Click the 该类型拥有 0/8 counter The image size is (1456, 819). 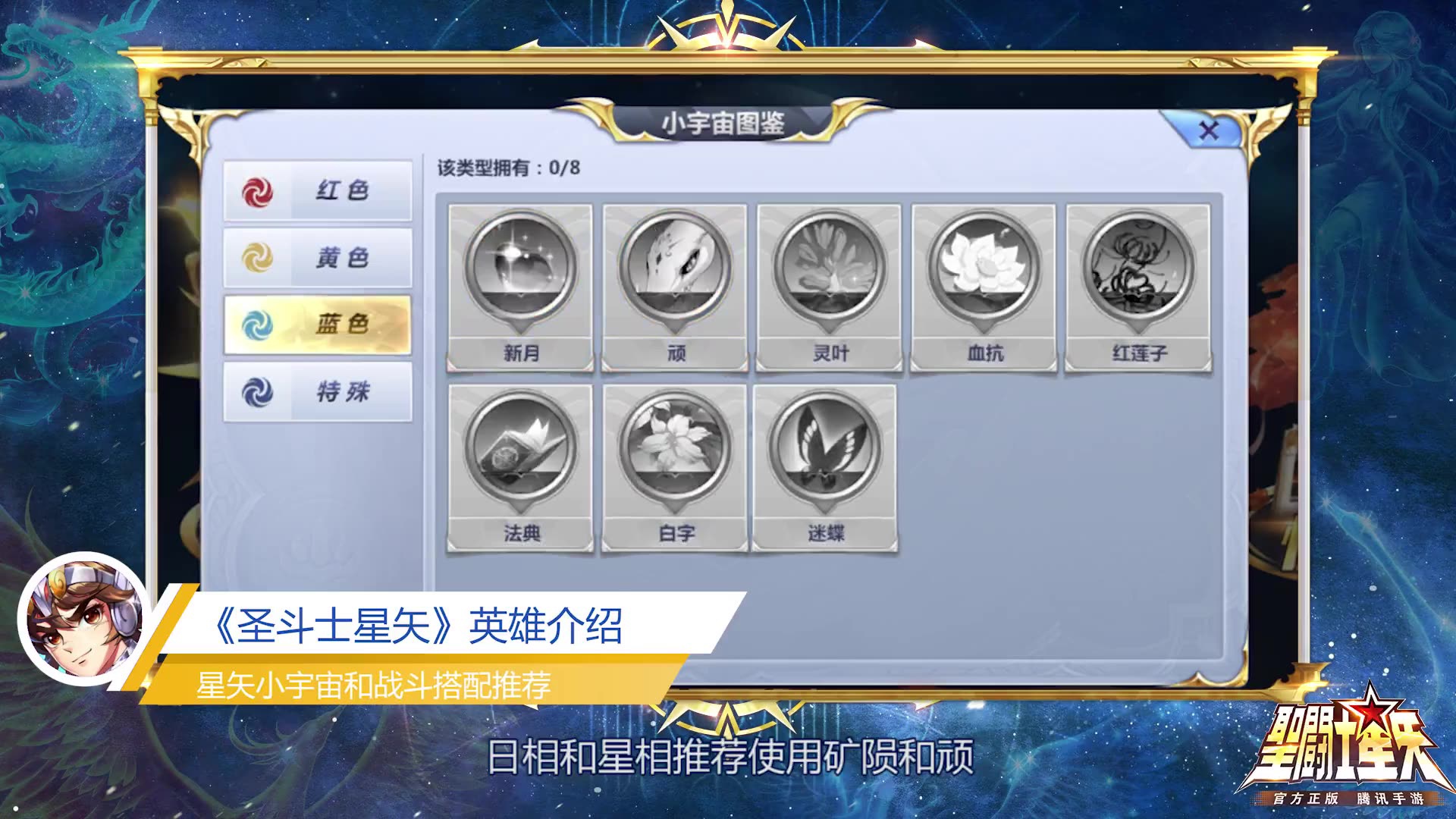(508, 168)
